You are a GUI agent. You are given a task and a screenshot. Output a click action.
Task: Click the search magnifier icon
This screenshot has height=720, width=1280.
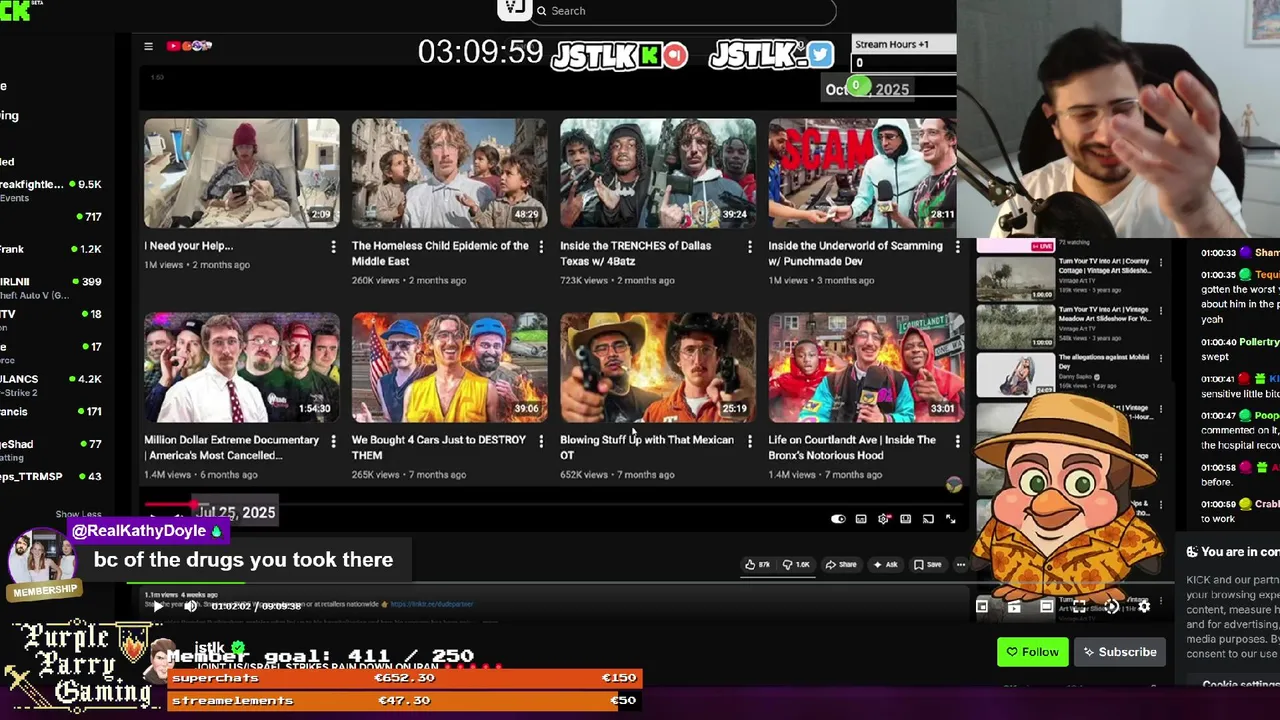pos(541,11)
